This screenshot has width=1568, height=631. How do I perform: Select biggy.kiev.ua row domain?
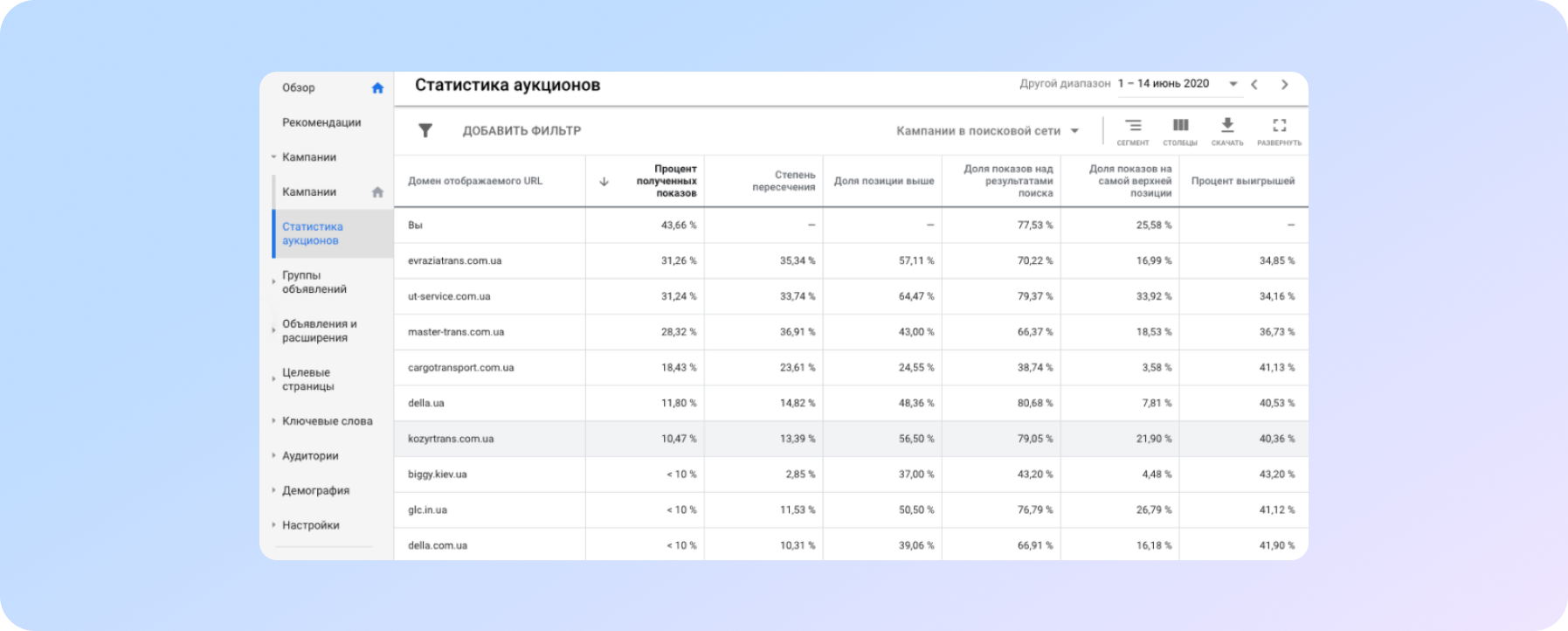(438, 475)
